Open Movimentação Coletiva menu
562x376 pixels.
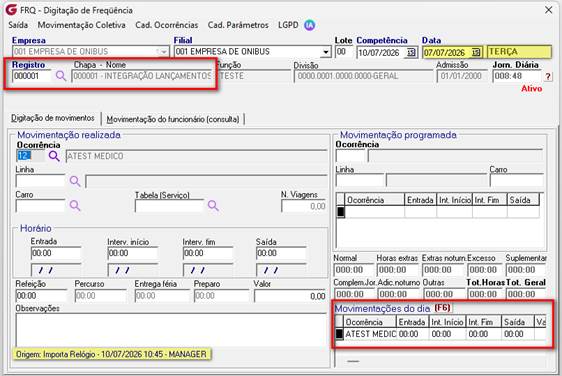pos(81,25)
